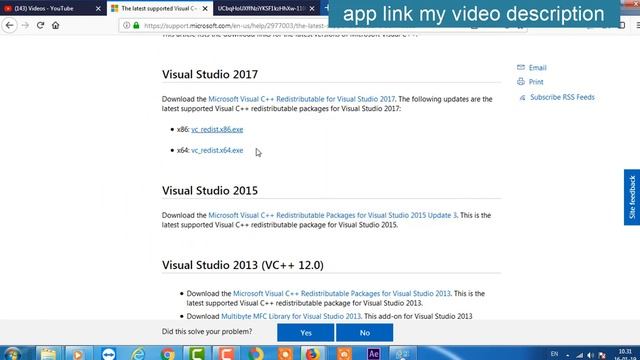Click the active Firefox taskbar icon
Viewport: 640px width, 360px height.
coord(312,353)
